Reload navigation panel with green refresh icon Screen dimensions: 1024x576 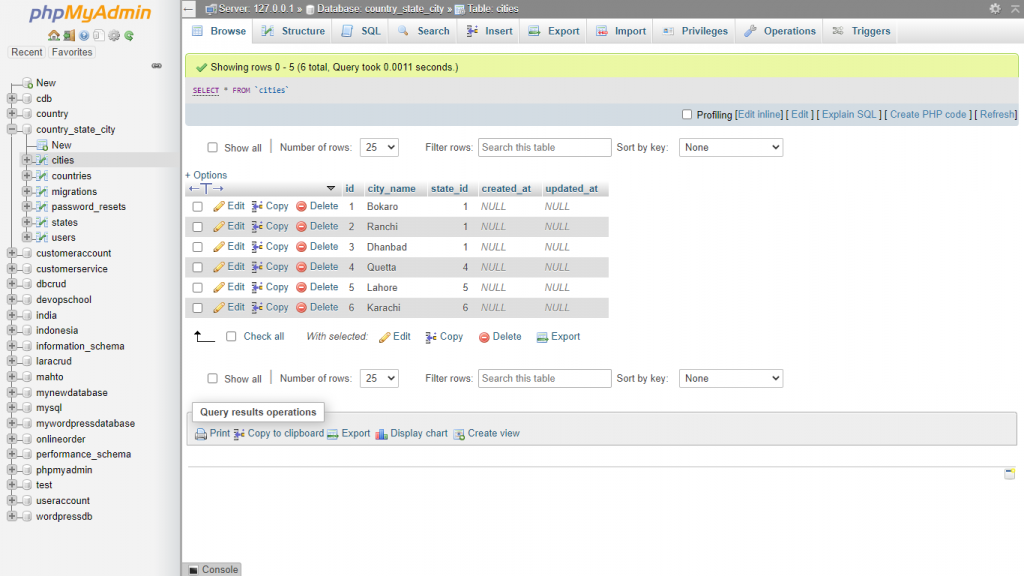129,36
